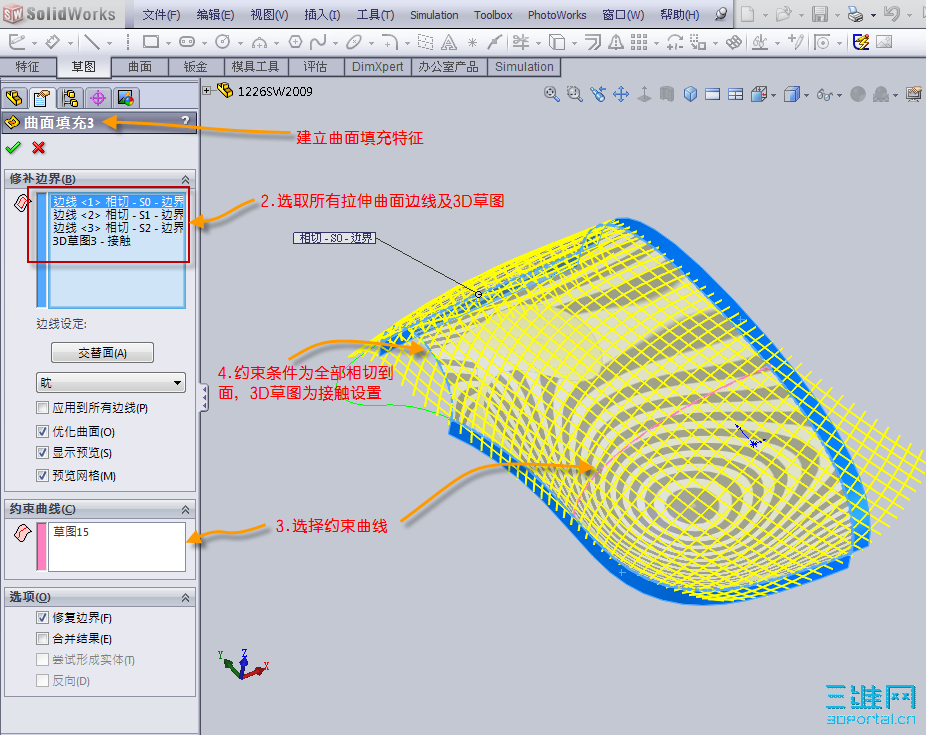
Task: Select the Spline sketch tool
Action: pos(318,42)
